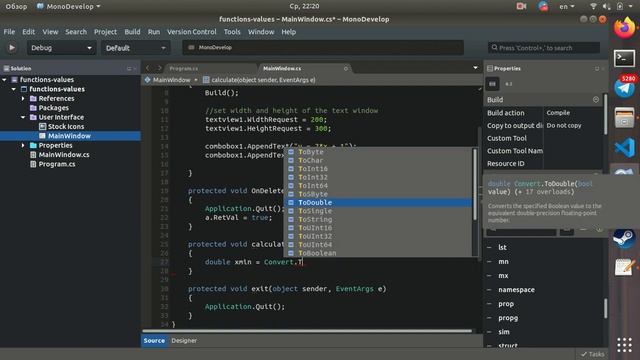Click the calculate method breadcrumb
The width and height of the screenshot is (640, 360).
point(260,80)
